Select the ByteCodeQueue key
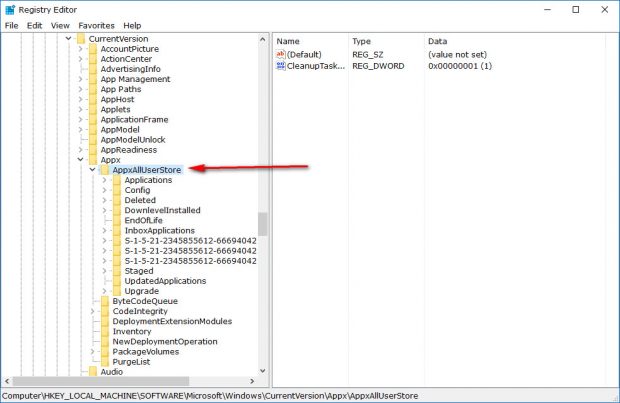The height and width of the screenshot is (403, 620). pyautogui.click(x=145, y=301)
